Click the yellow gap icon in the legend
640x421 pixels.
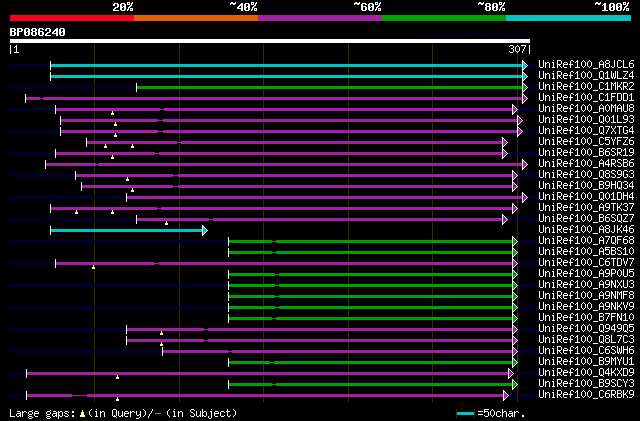tap(82, 414)
